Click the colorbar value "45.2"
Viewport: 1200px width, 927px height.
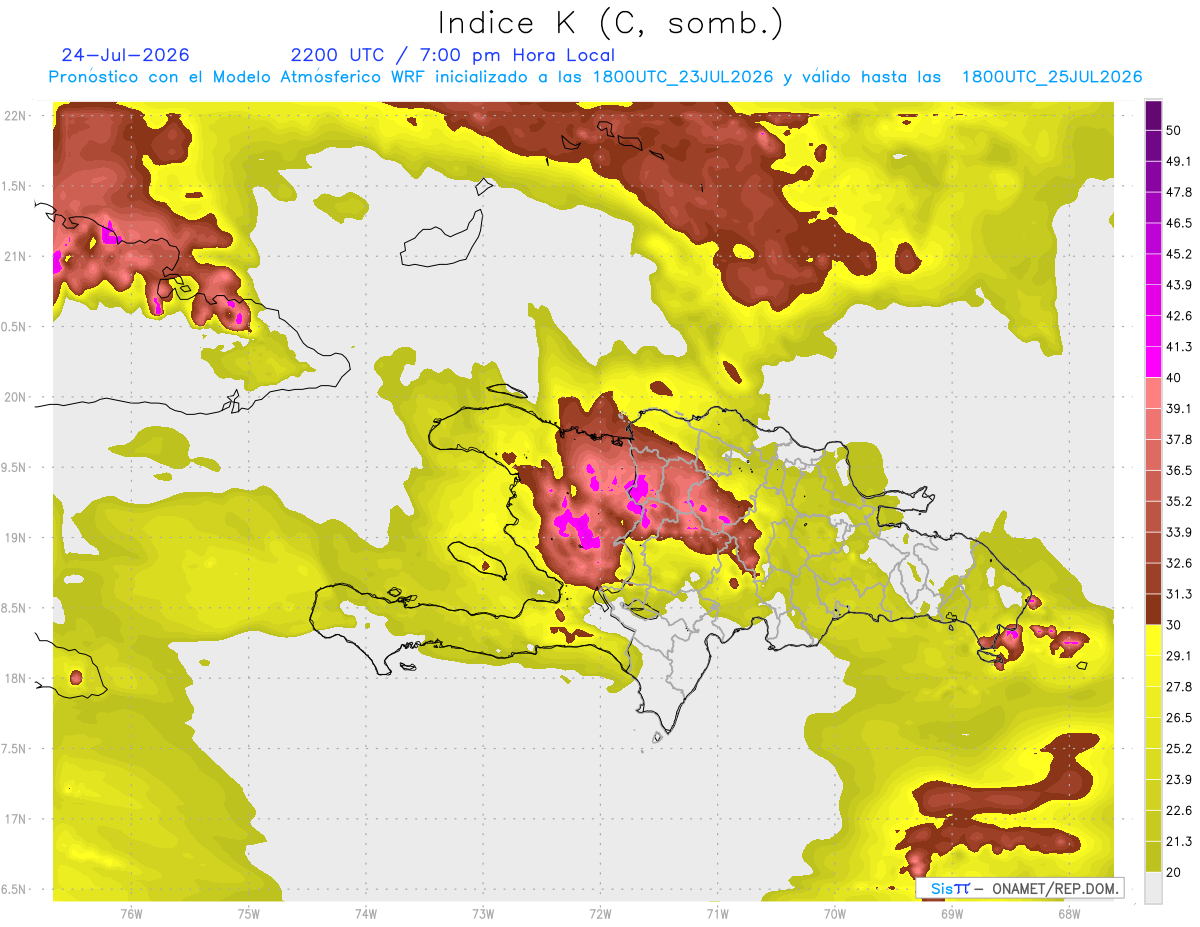pos(1179,253)
